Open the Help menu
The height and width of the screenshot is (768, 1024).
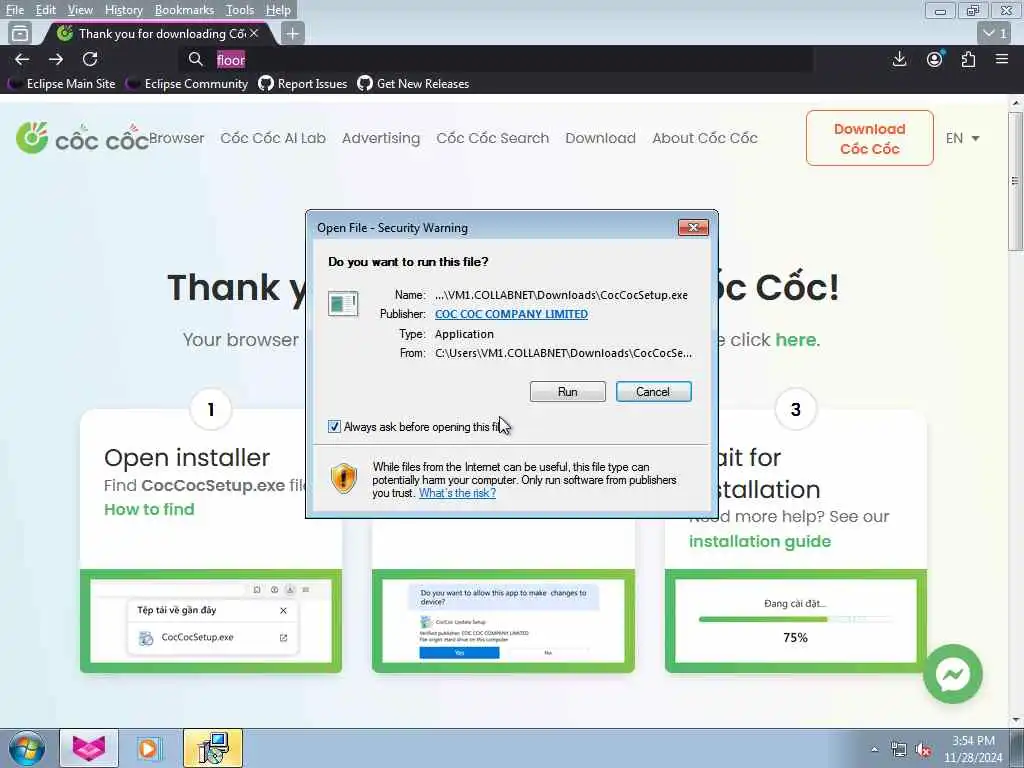point(278,10)
